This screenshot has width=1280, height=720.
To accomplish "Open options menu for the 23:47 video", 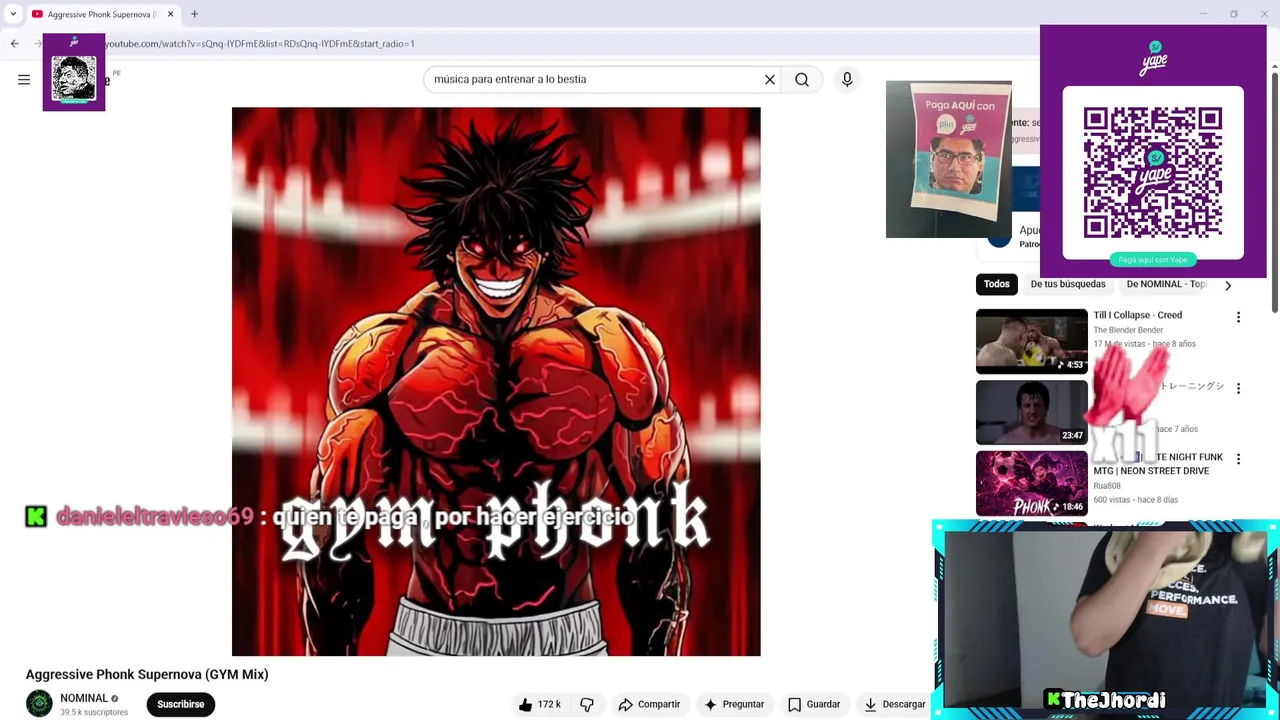I will (1238, 388).
